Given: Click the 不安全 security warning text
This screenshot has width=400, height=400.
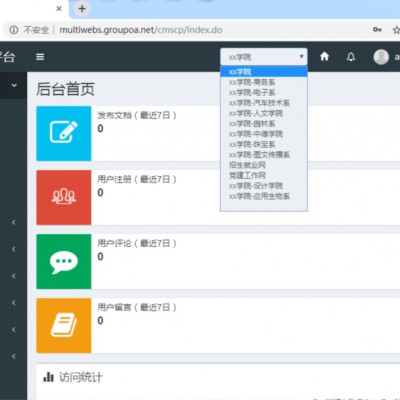Looking at the screenshot, I should click(x=36, y=30).
